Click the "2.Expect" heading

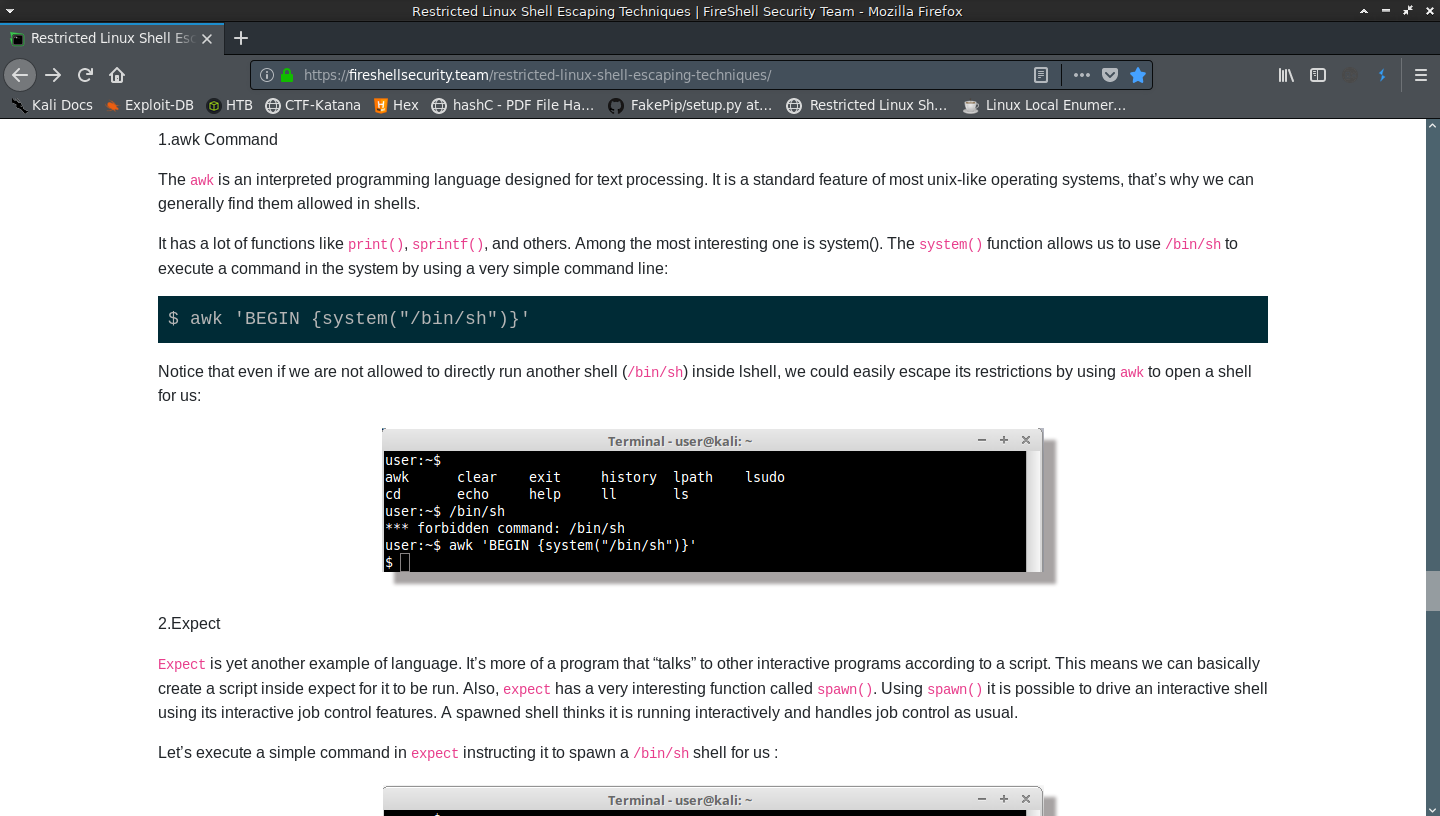click(x=189, y=623)
